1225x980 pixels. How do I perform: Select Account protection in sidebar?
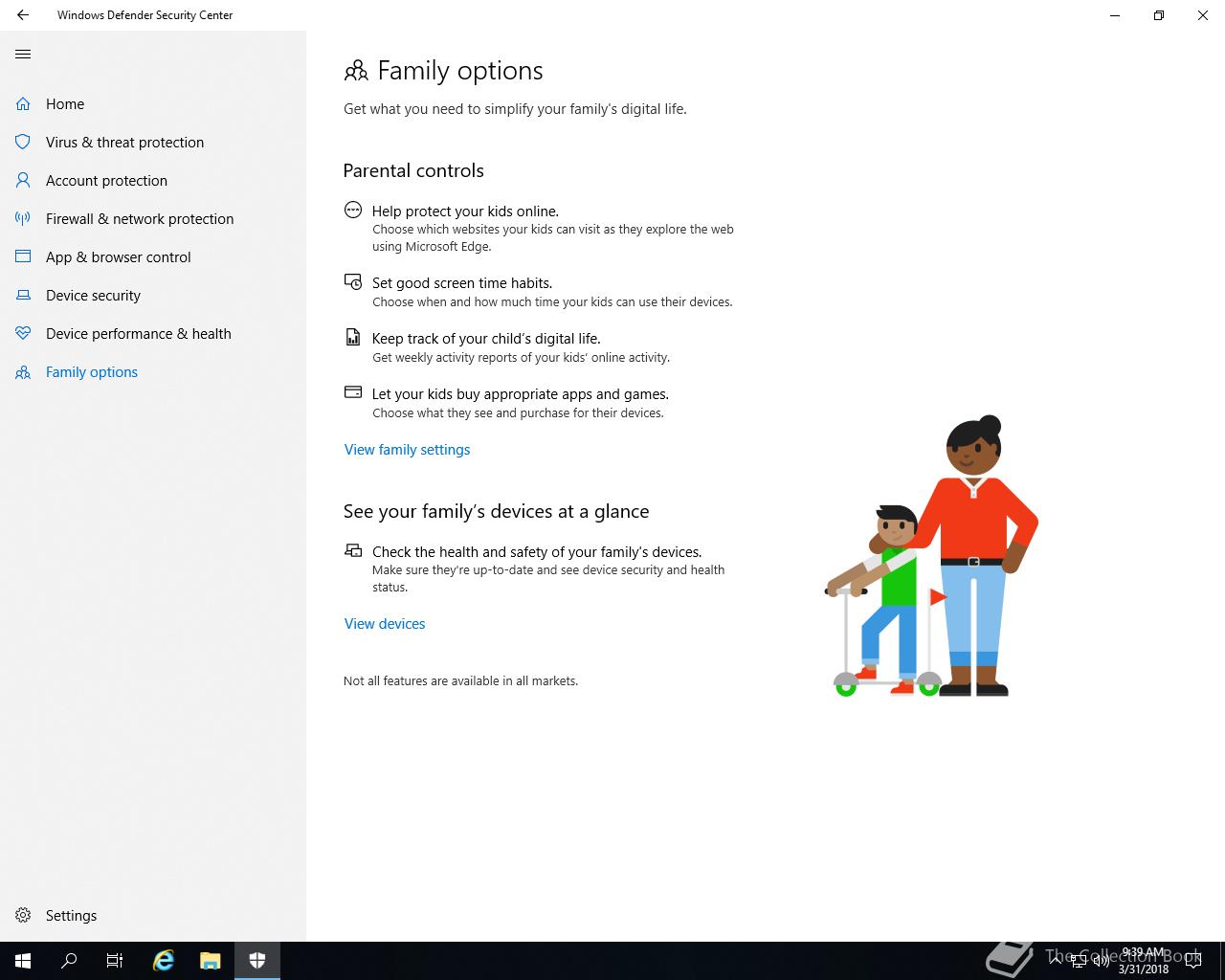point(153,180)
